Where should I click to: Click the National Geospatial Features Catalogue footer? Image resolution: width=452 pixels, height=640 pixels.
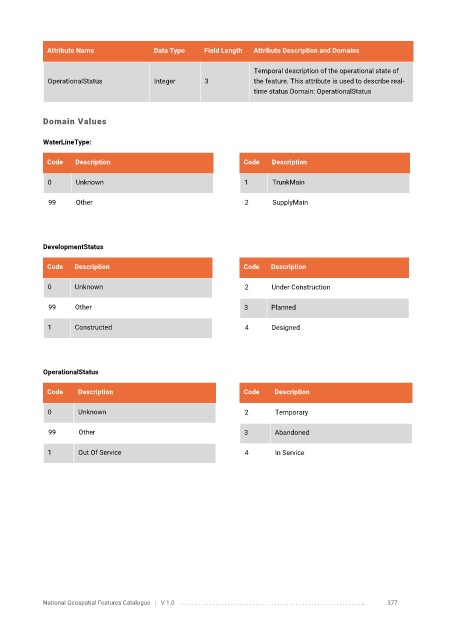coord(96,603)
